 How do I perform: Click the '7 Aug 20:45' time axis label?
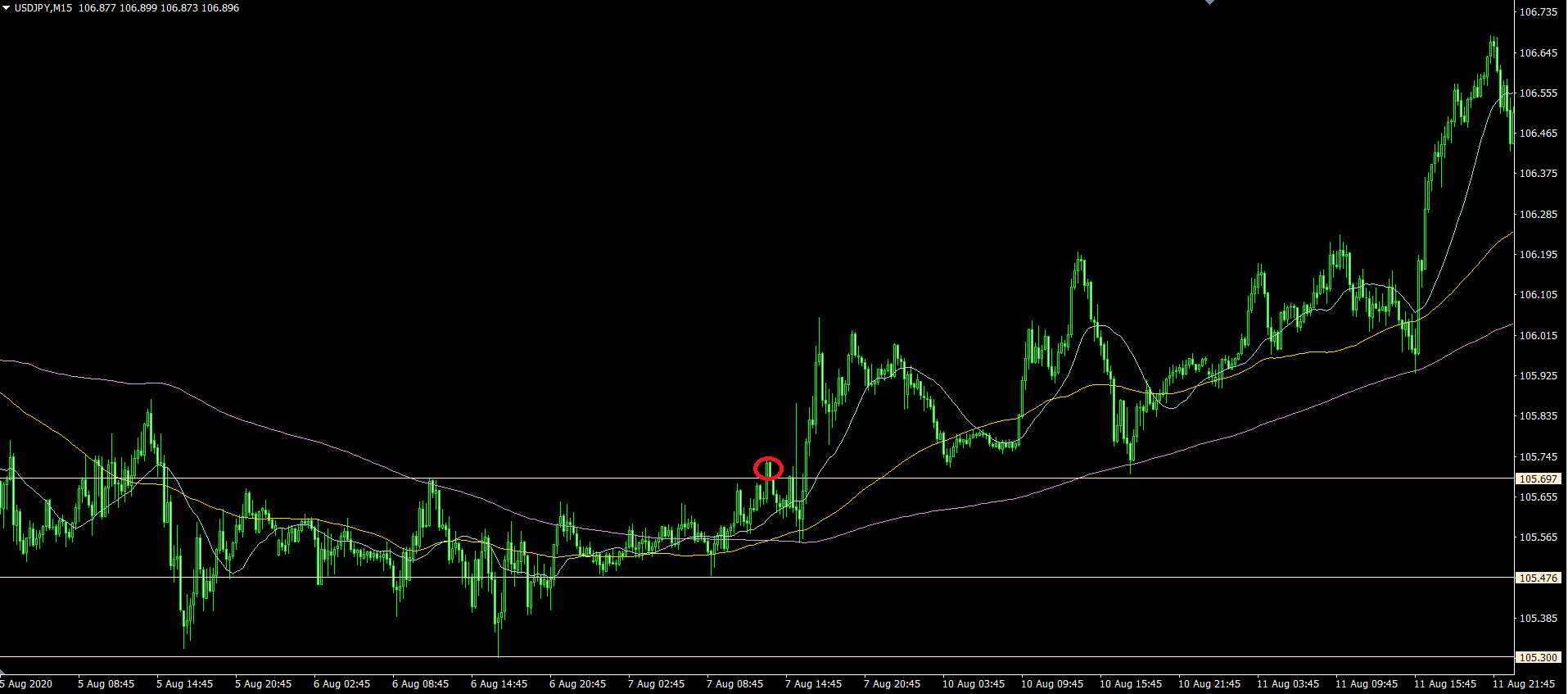(892, 684)
